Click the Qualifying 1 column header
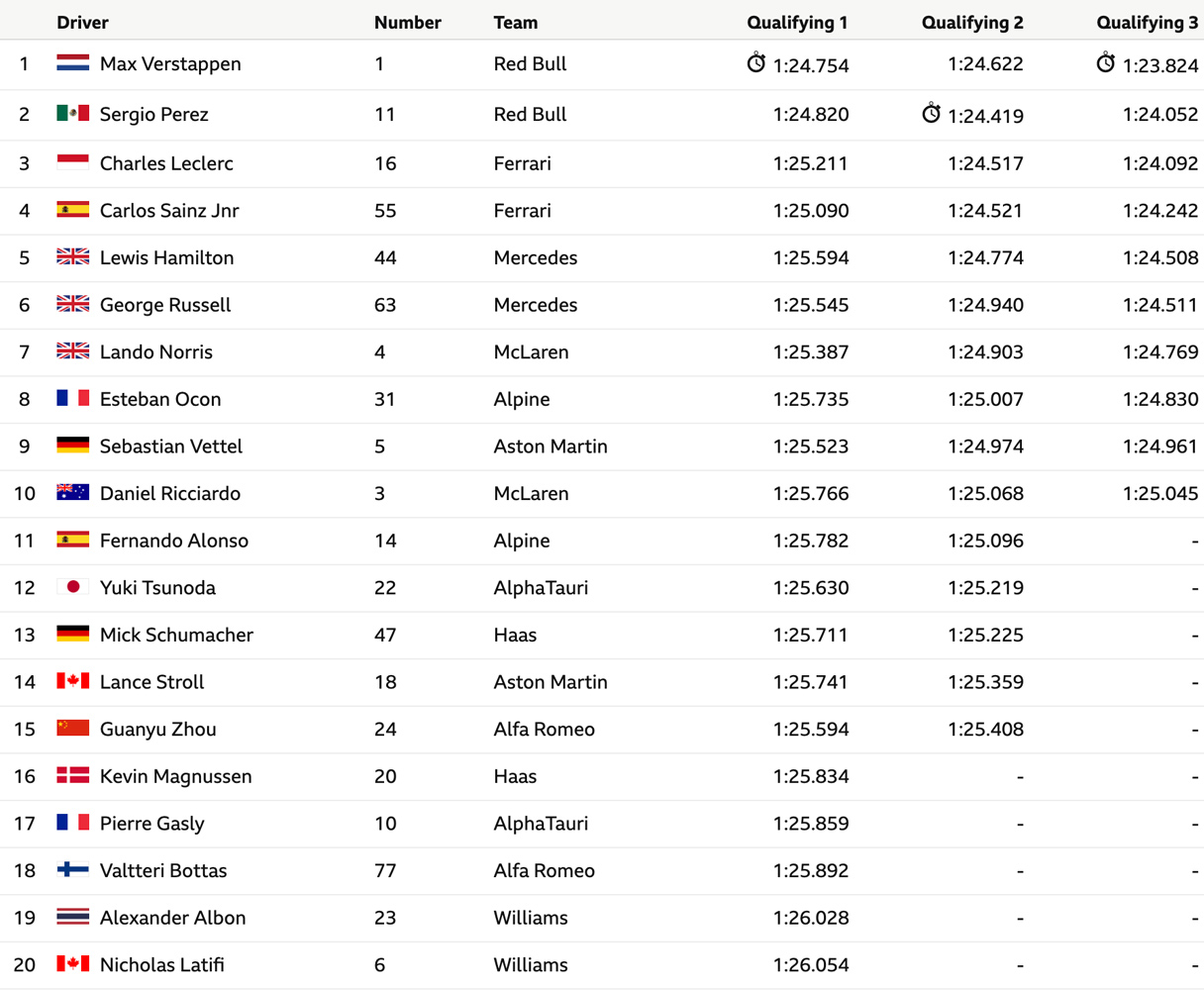Screen dimensions: 1204x990 (797, 22)
